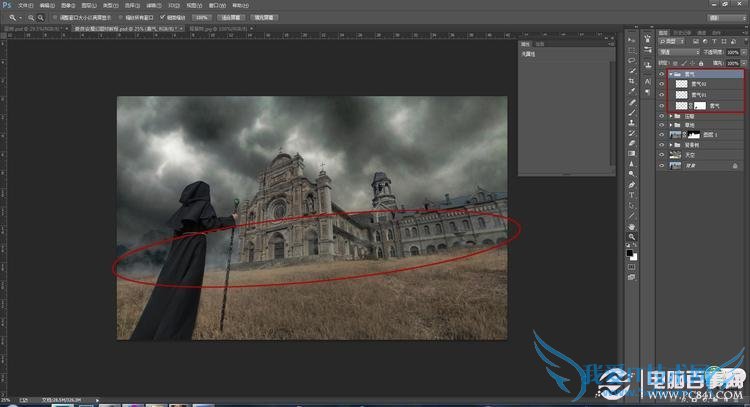Collapse the 雾气 layer group
The image size is (750, 407).
(x=671, y=74)
